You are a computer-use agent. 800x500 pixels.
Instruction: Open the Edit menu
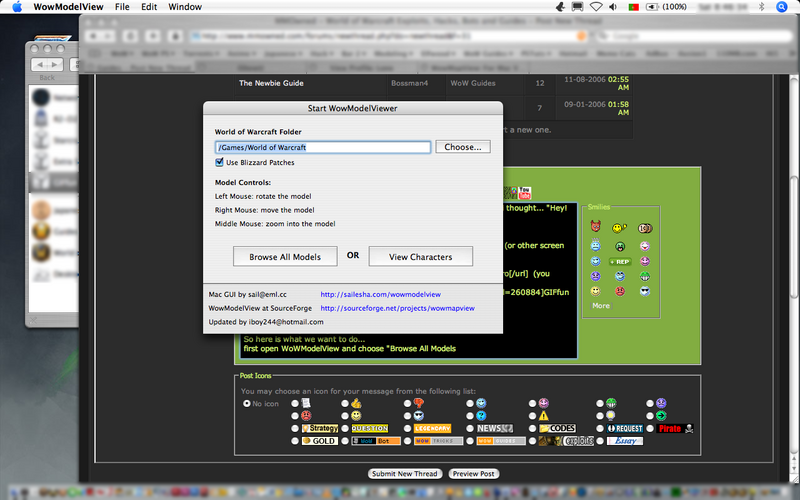click(x=149, y=7)
